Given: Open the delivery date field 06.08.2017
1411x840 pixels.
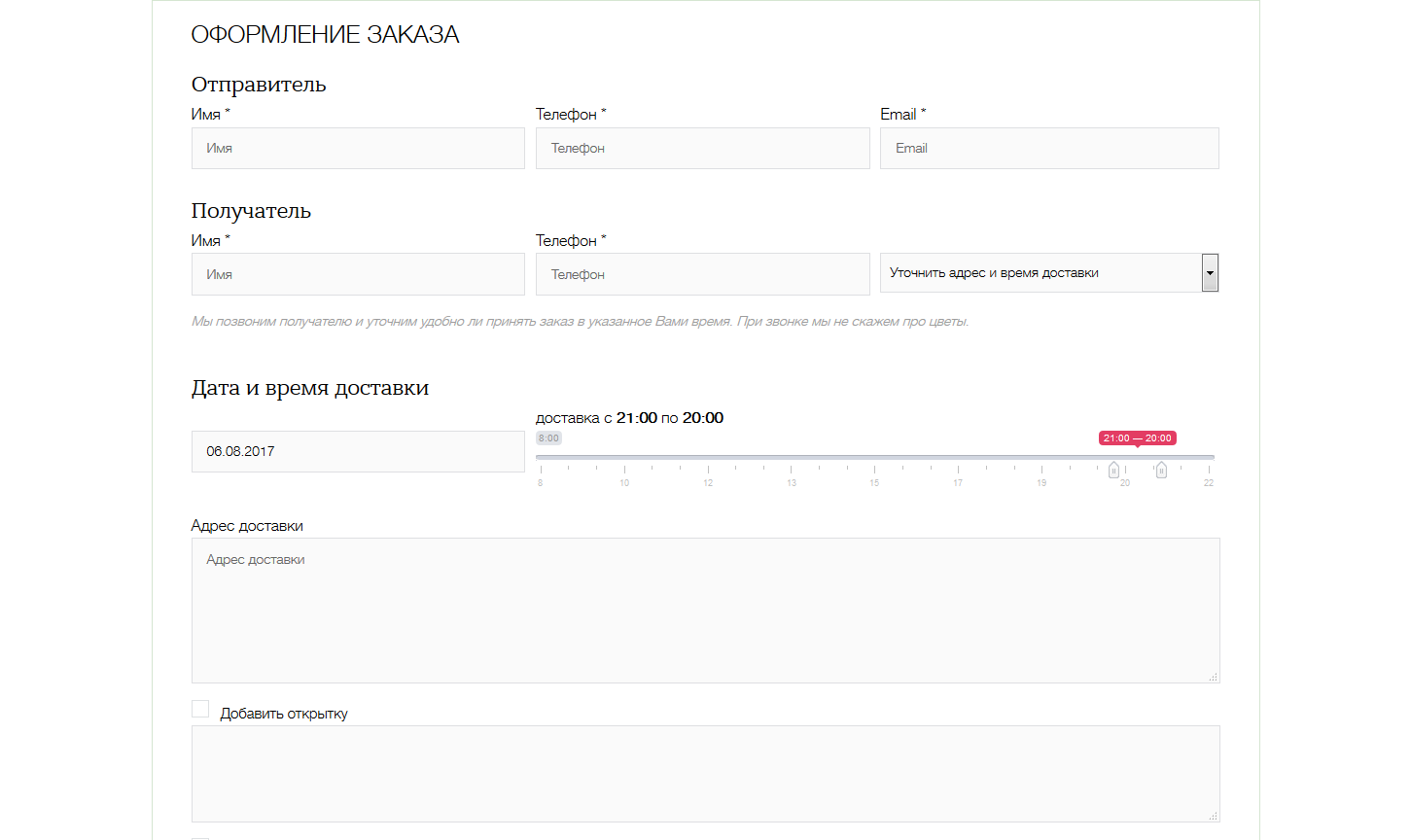Looking at the screenshot, I should [358, 452].
